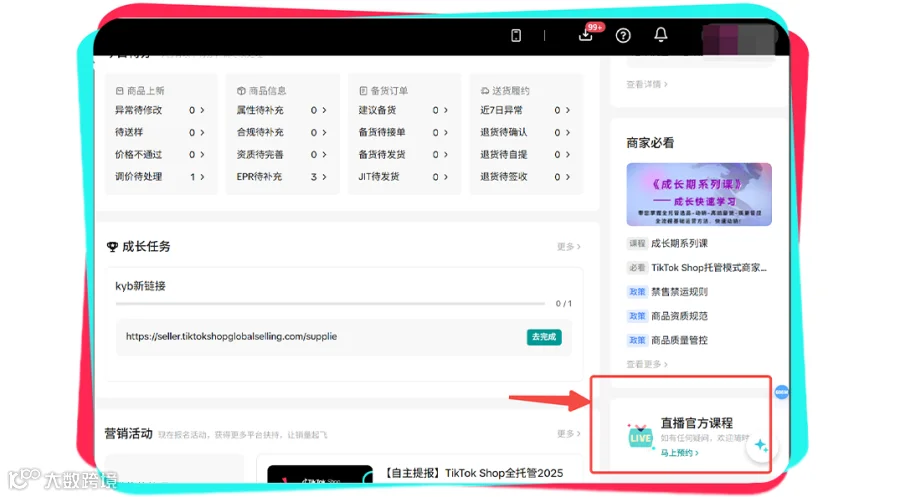900x497 pixels.
Task: Click 马上预约 link under 直播官方课程
Action: pos(679,453)
